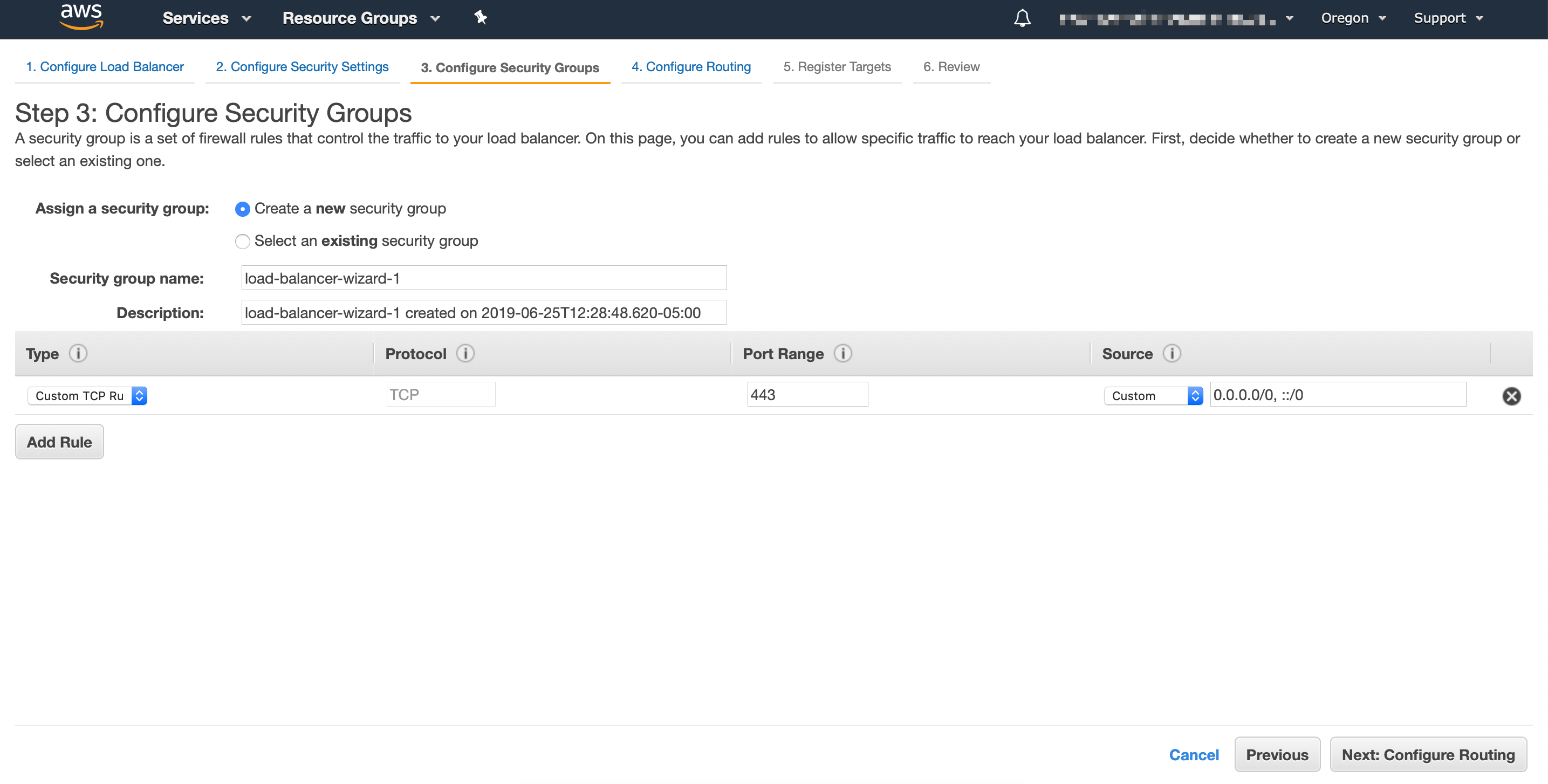This screenshot has width=1548, height=784.
Task: Click the AWS logo home icon
Action: pyautogui.click(x=81, y=17)
